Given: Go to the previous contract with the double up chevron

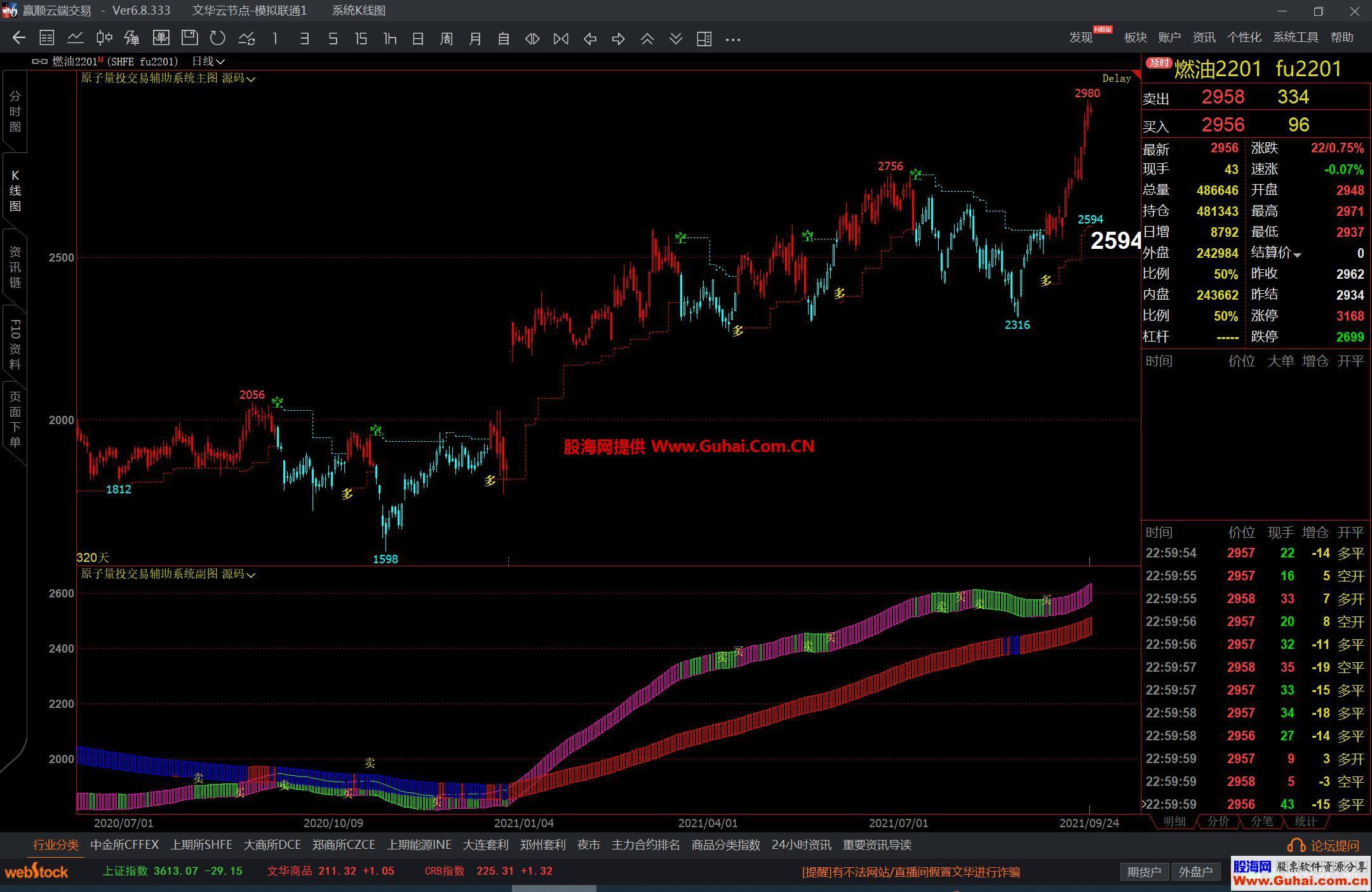Looking at the screenshot, I should coord(647,39).
